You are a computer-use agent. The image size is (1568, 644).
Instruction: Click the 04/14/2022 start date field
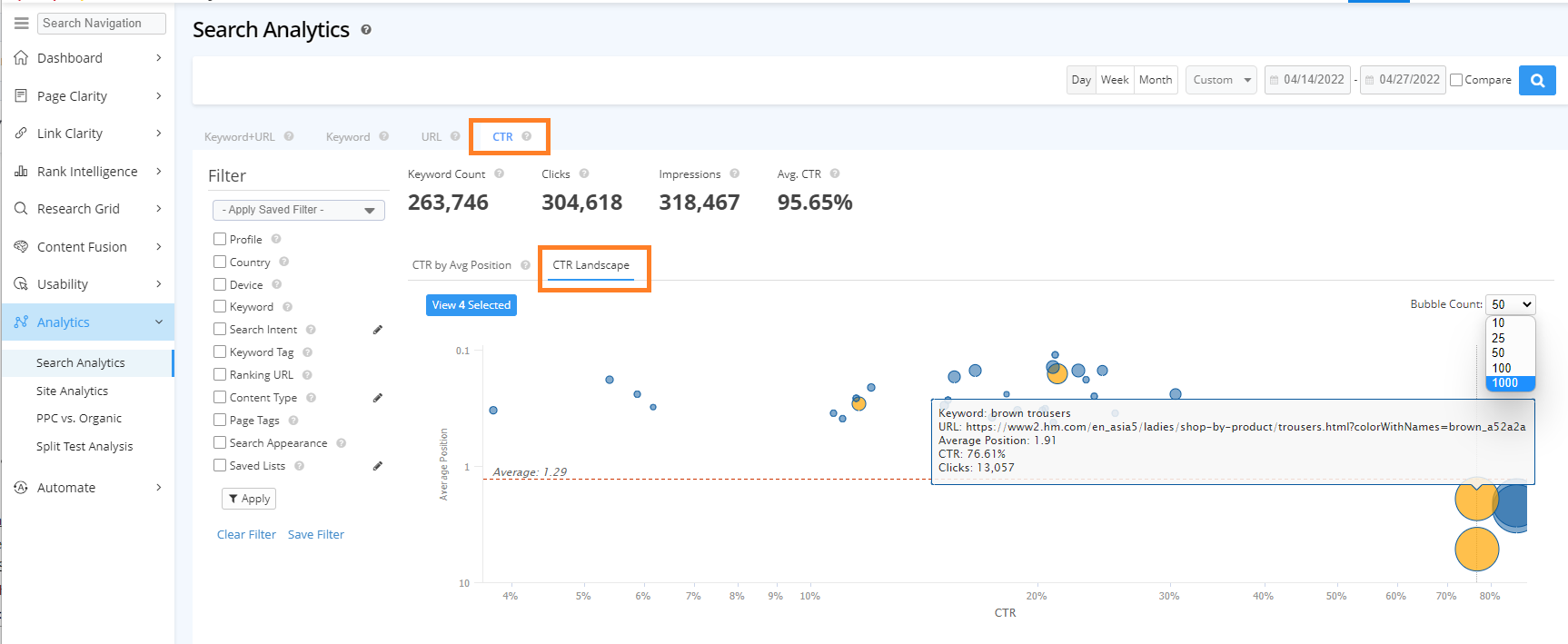[x=1307, y=80]
